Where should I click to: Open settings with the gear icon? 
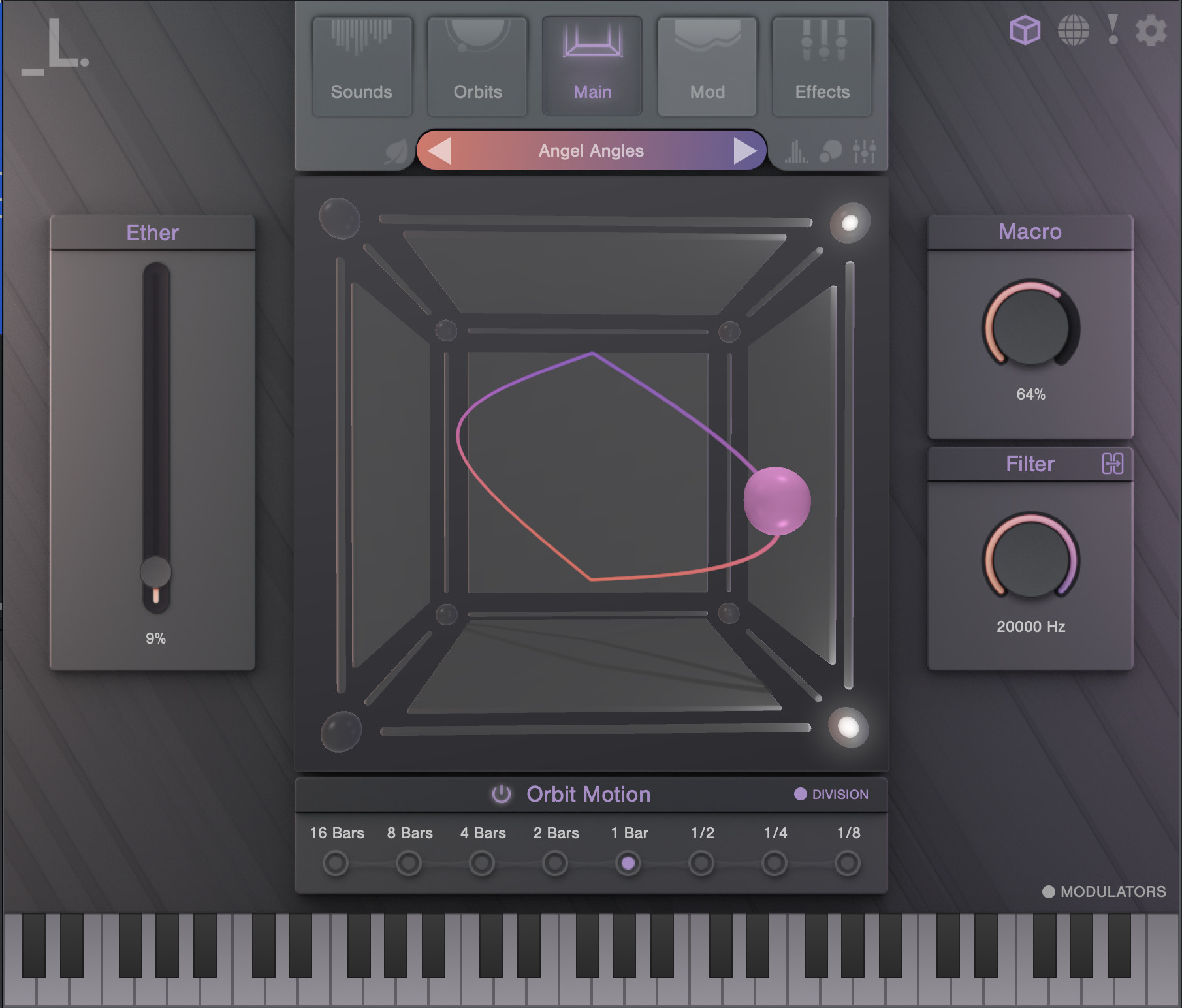pos(1151,31)
